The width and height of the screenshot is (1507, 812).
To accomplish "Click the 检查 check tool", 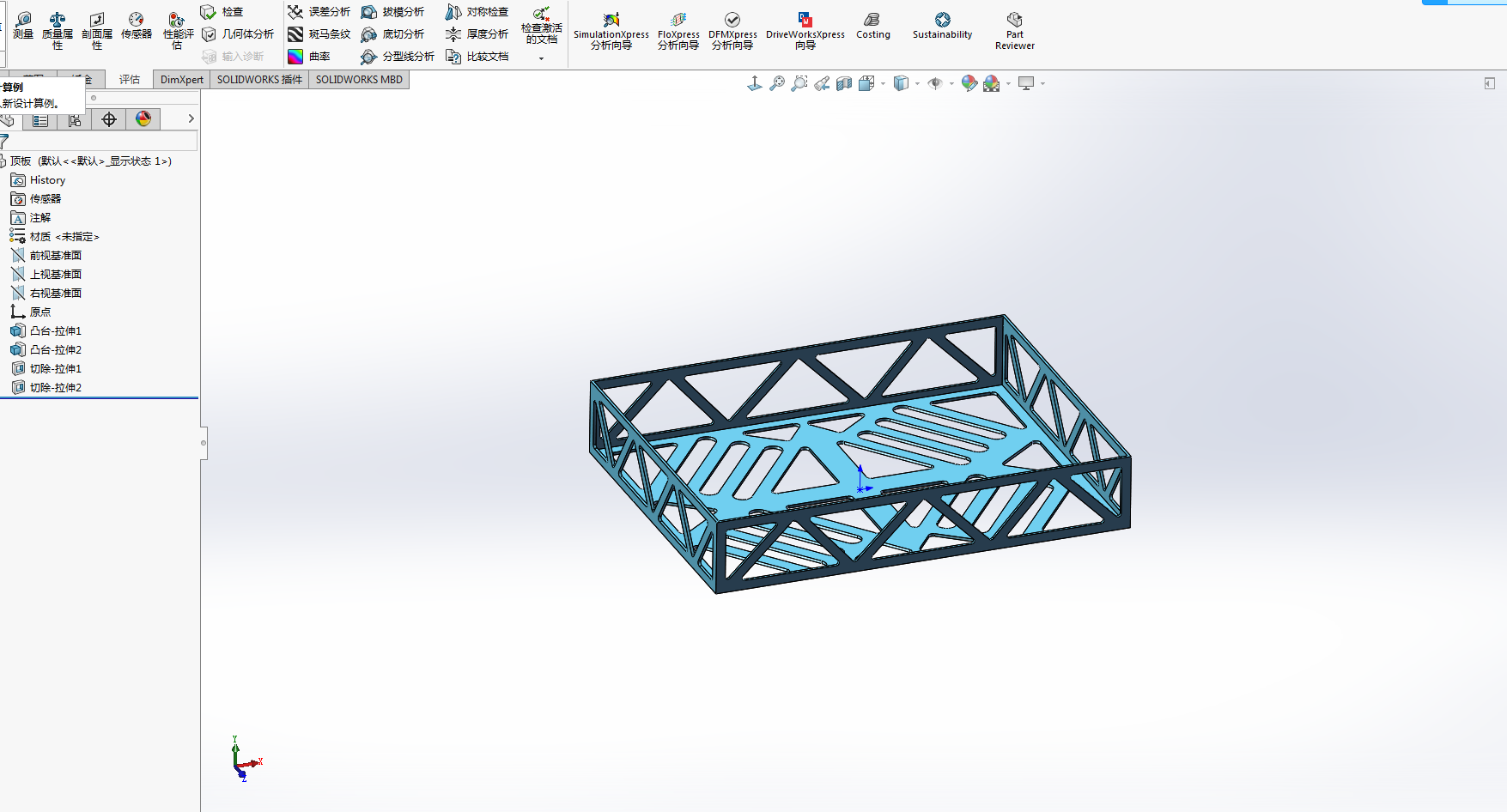I will [222, 12].
